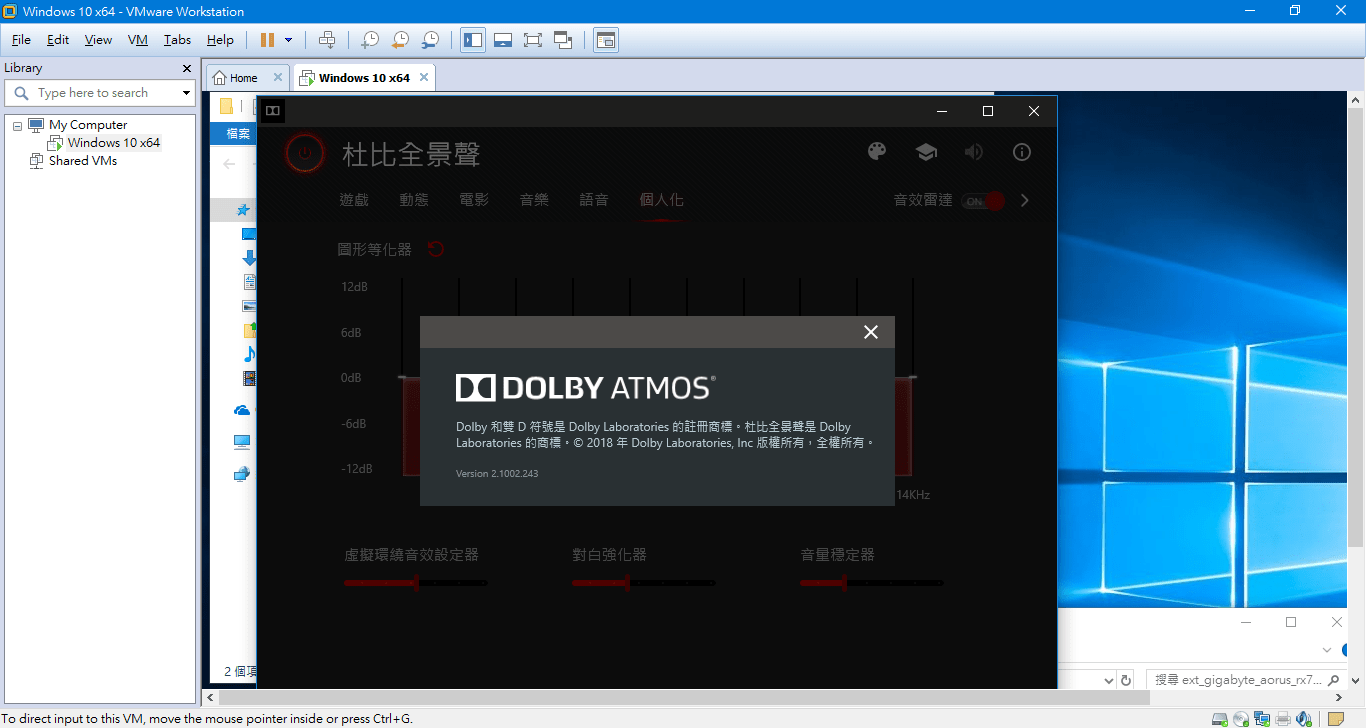Image resolution: width=1366 pixels, height=728 pixels.
Task: Click the sound adapter status bar icon
Action: click(x=1303, y=717)
